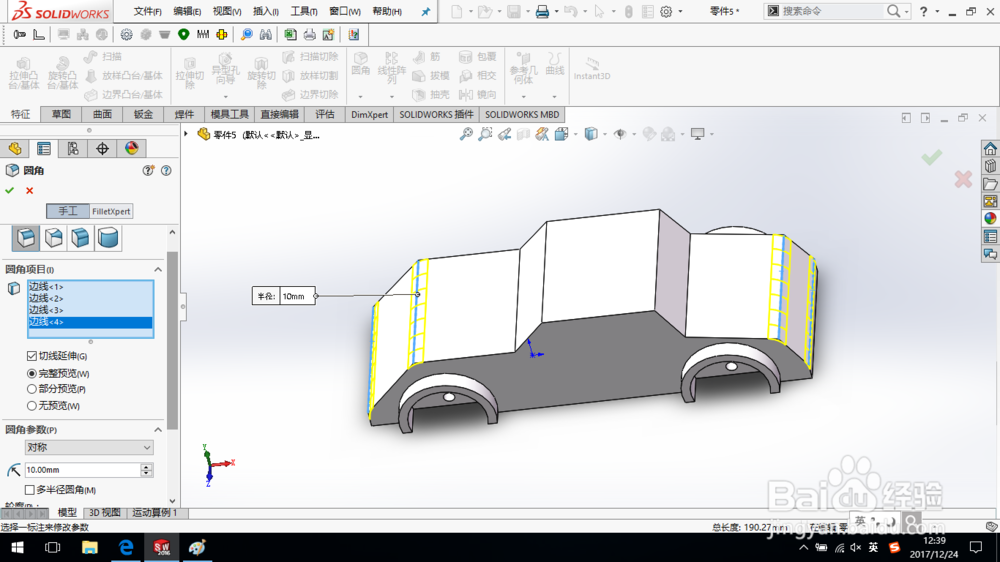Select 边线<3> in fillet items list

click(90, 310)
